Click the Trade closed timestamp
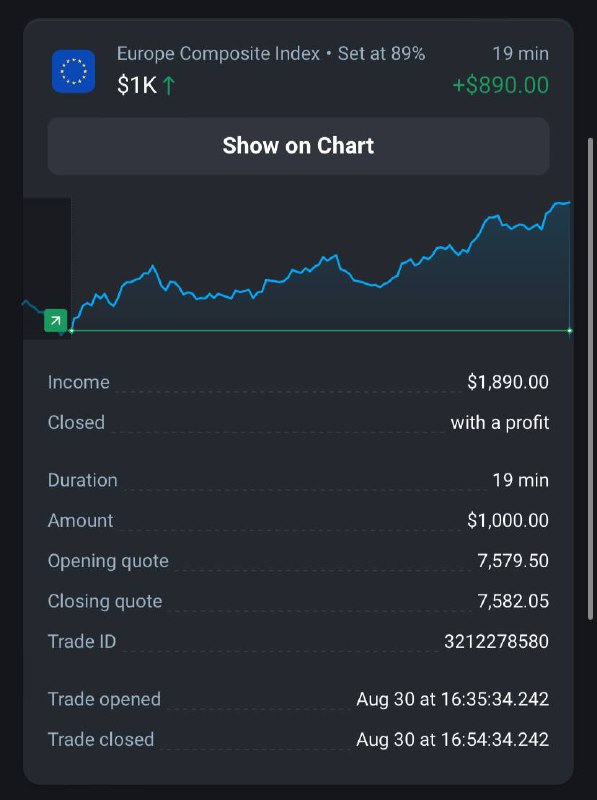597x800 pixels. pos(452,739)
